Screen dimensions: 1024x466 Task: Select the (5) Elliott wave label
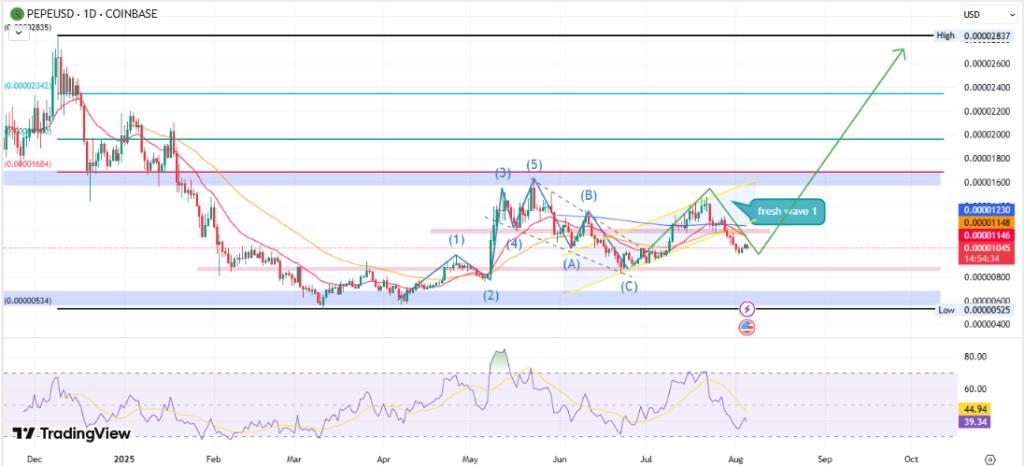536,164
